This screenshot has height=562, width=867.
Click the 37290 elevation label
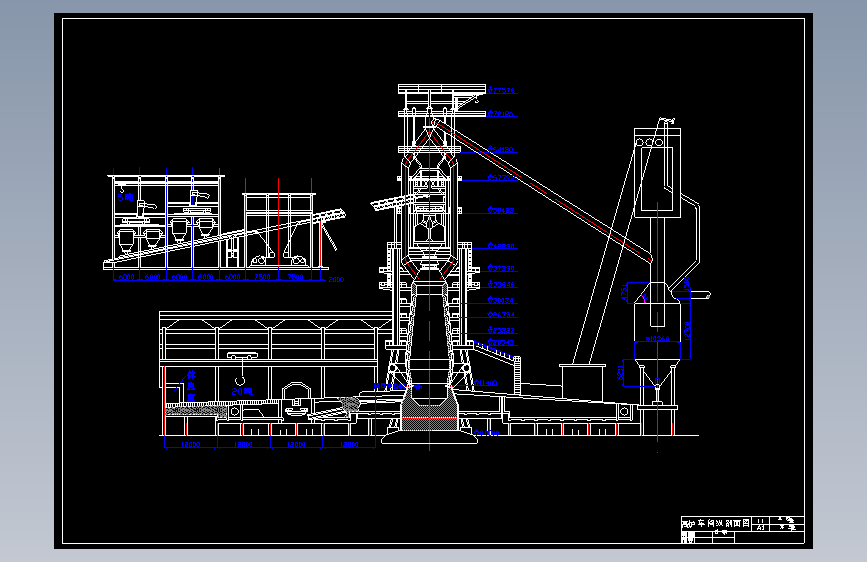(502, 268)
